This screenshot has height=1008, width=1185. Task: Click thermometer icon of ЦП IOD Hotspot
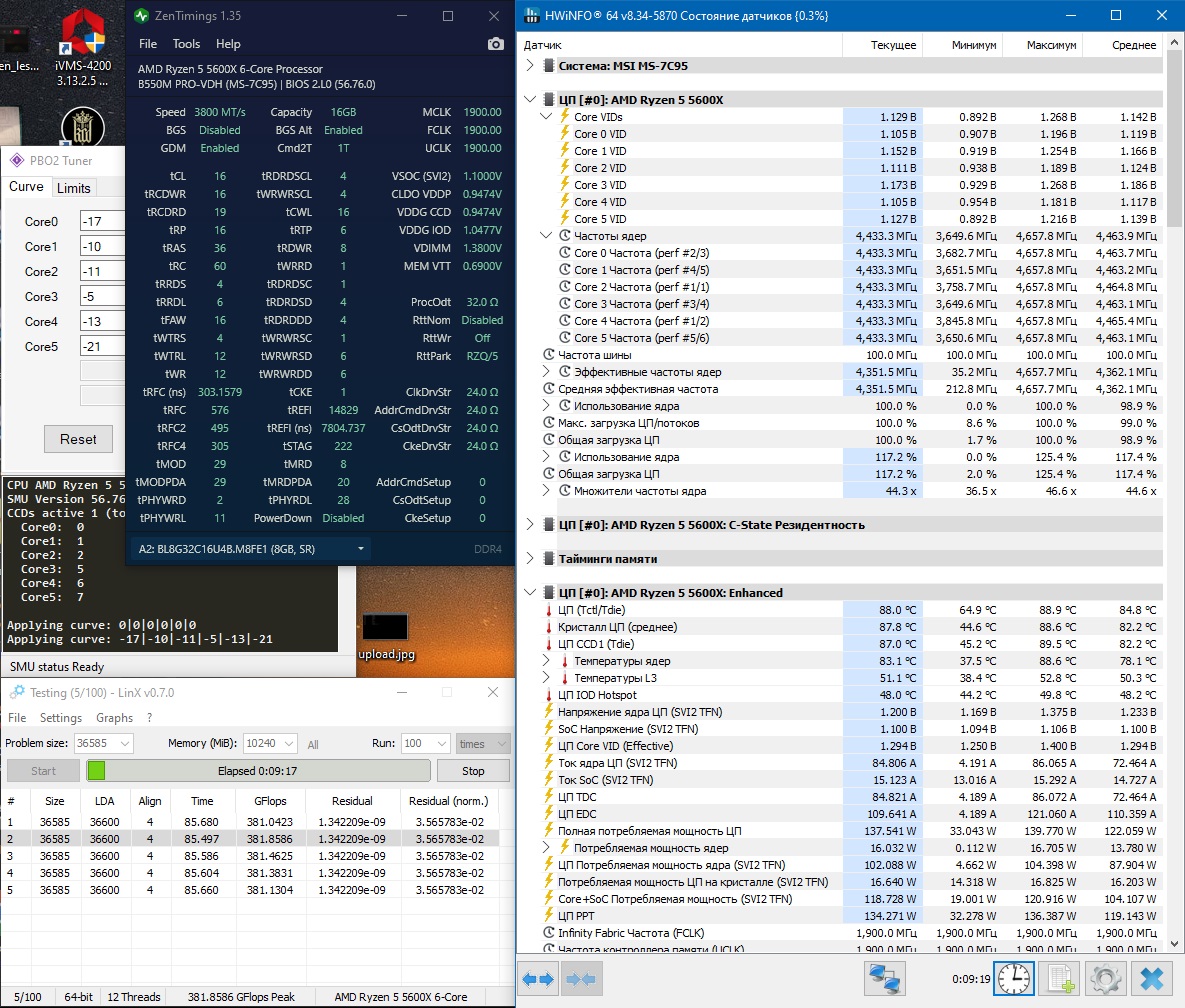click(549, 694)
